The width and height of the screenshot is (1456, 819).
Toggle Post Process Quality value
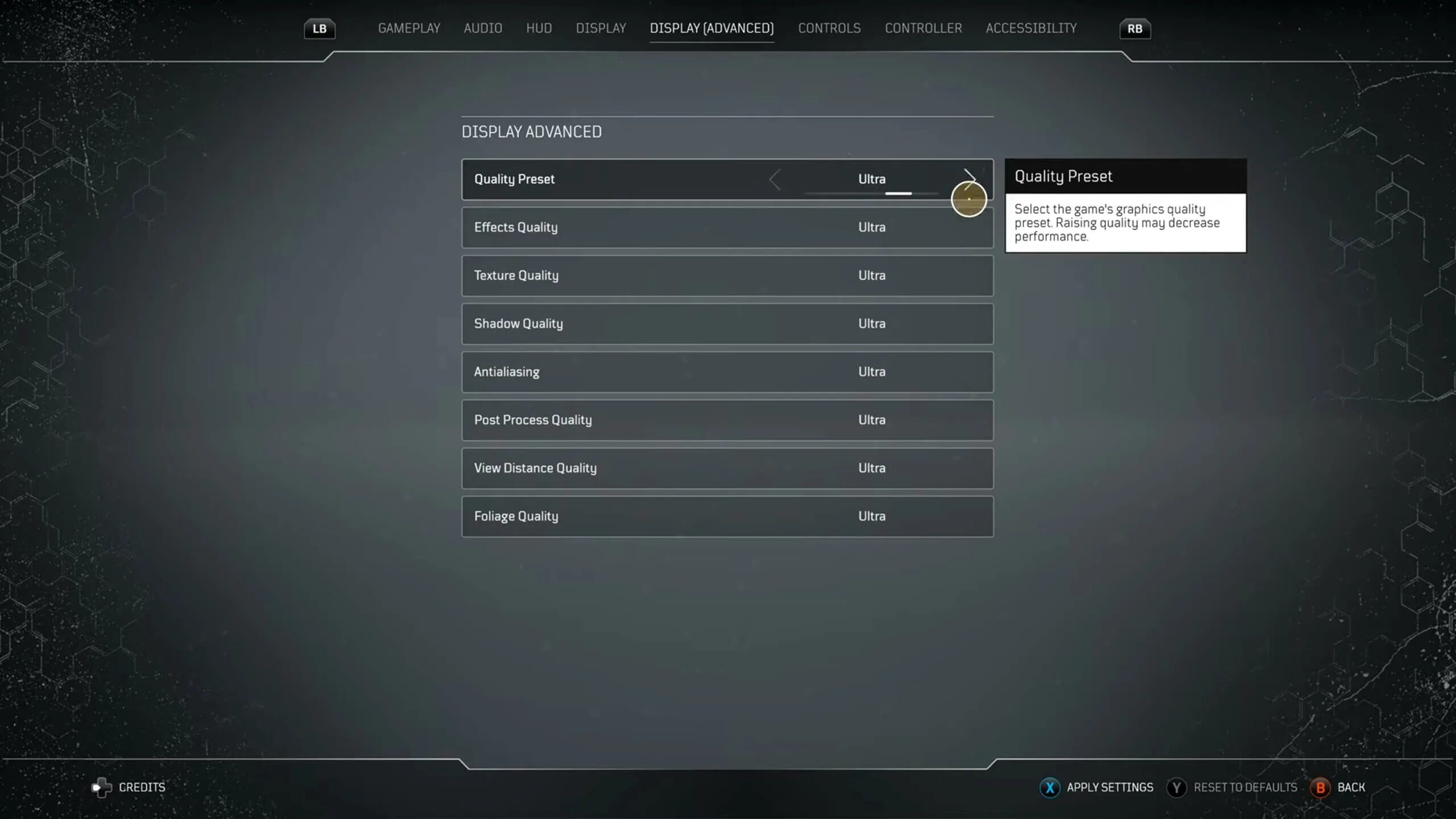(x=871, y=419)
